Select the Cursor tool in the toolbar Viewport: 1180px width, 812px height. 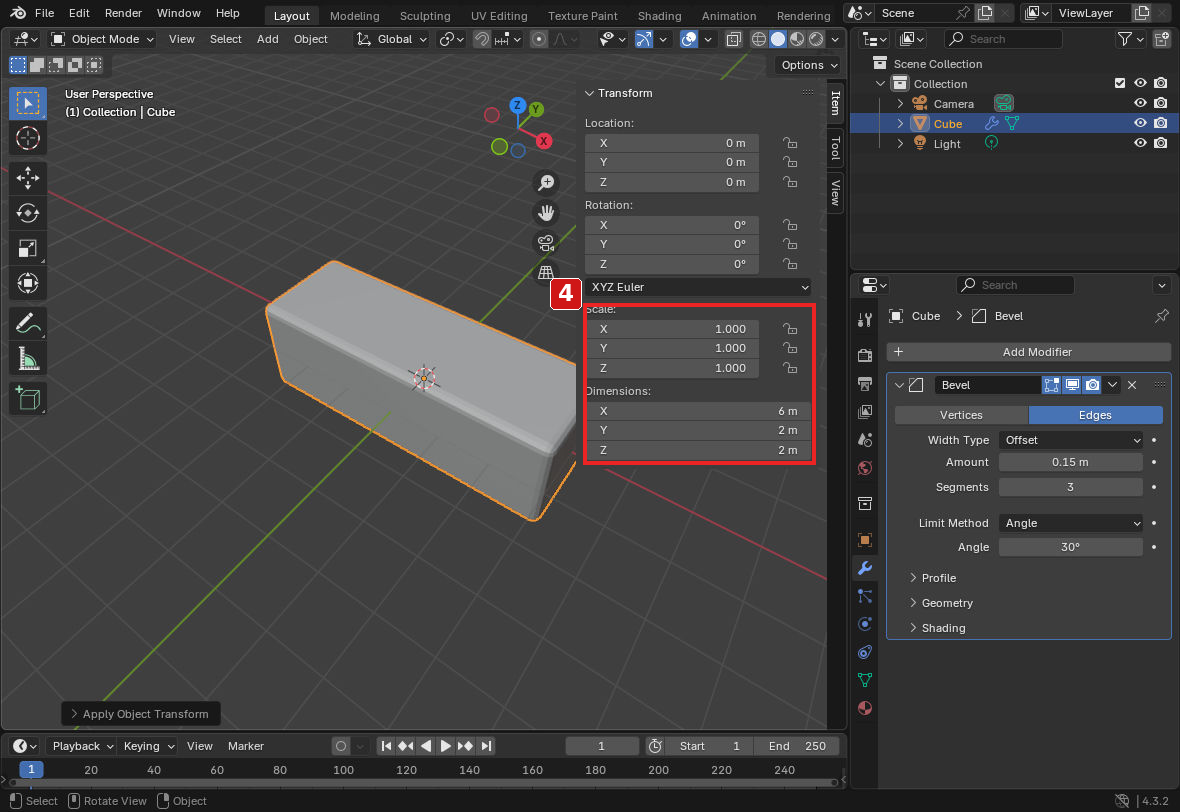click(x=28, y=138)
